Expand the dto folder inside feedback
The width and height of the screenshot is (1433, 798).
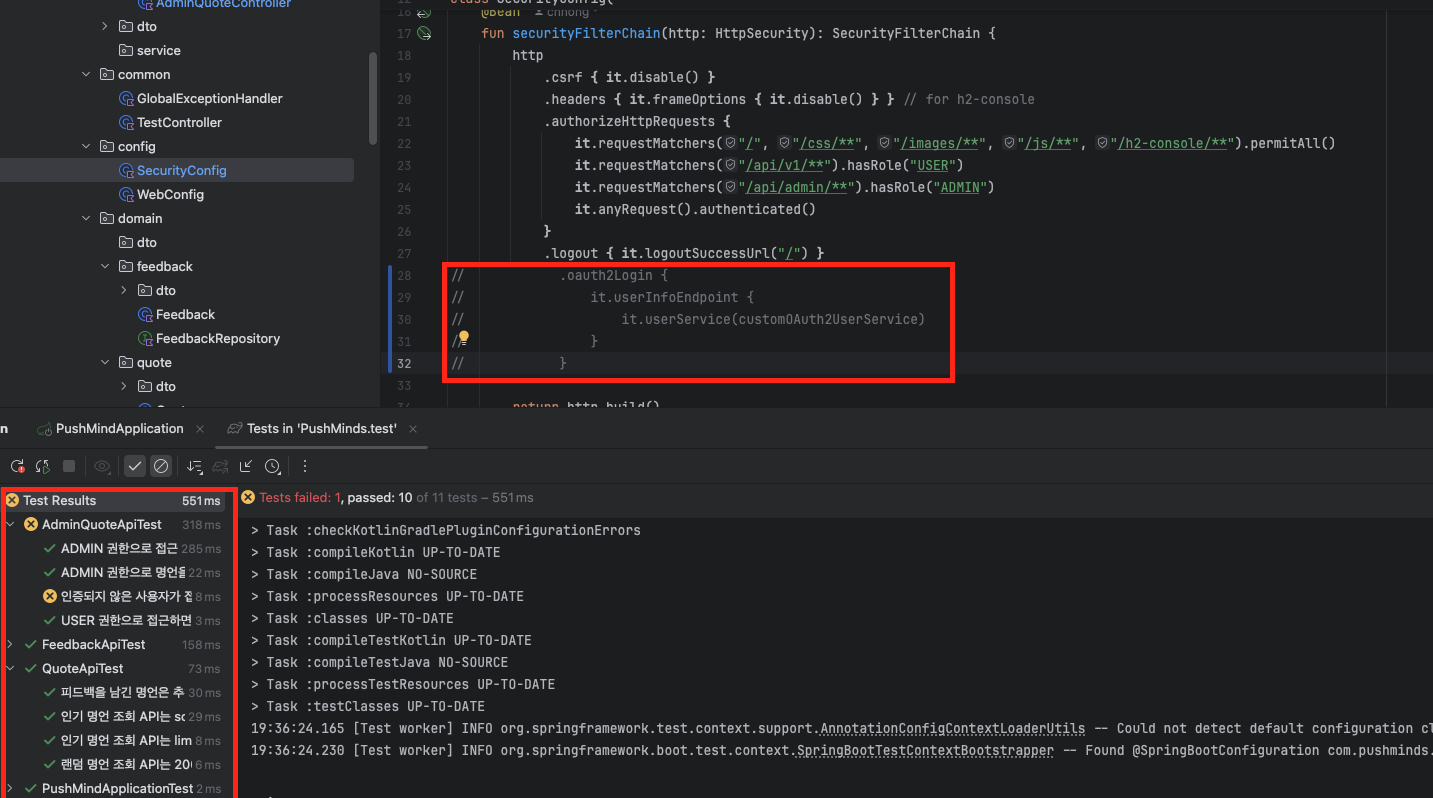(124, 290)
